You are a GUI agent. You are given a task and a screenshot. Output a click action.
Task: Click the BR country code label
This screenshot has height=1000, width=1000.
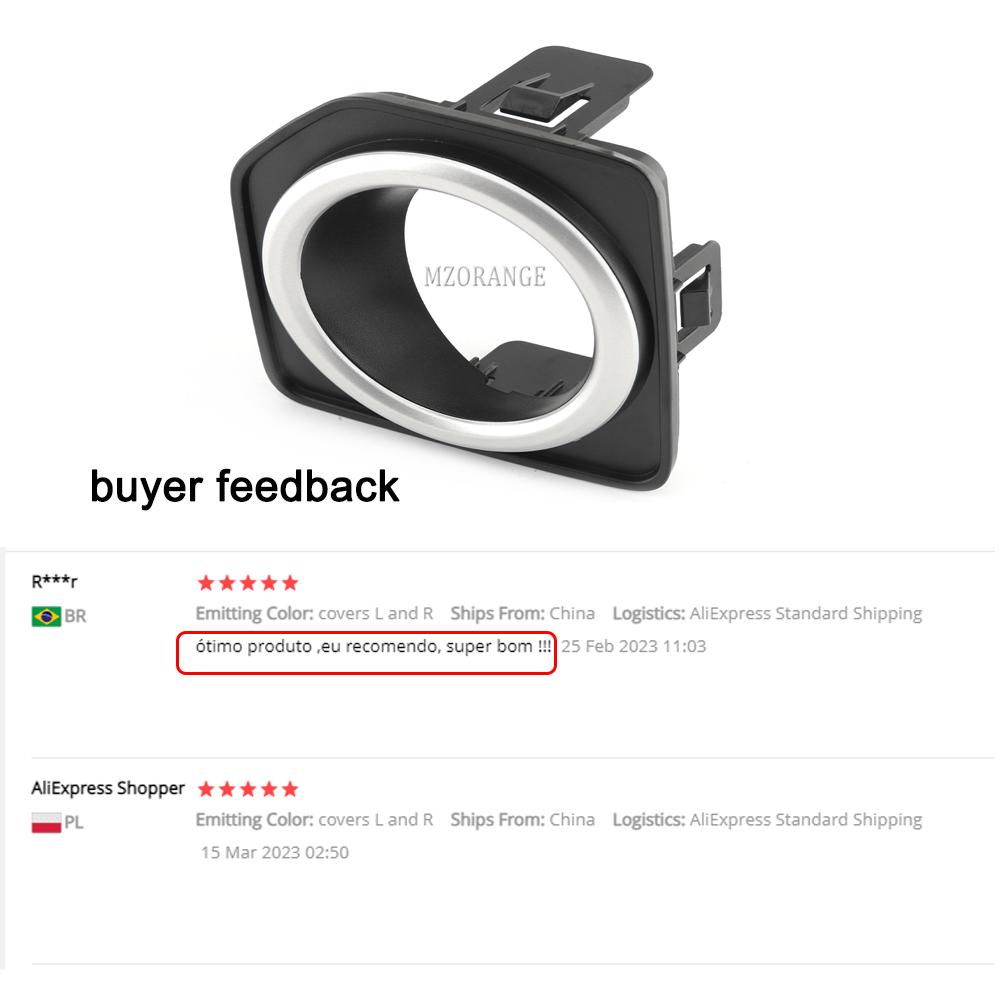75,616
